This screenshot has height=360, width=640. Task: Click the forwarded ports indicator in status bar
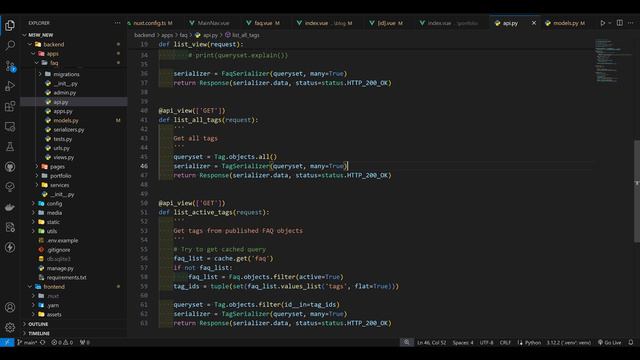(84, 342)
